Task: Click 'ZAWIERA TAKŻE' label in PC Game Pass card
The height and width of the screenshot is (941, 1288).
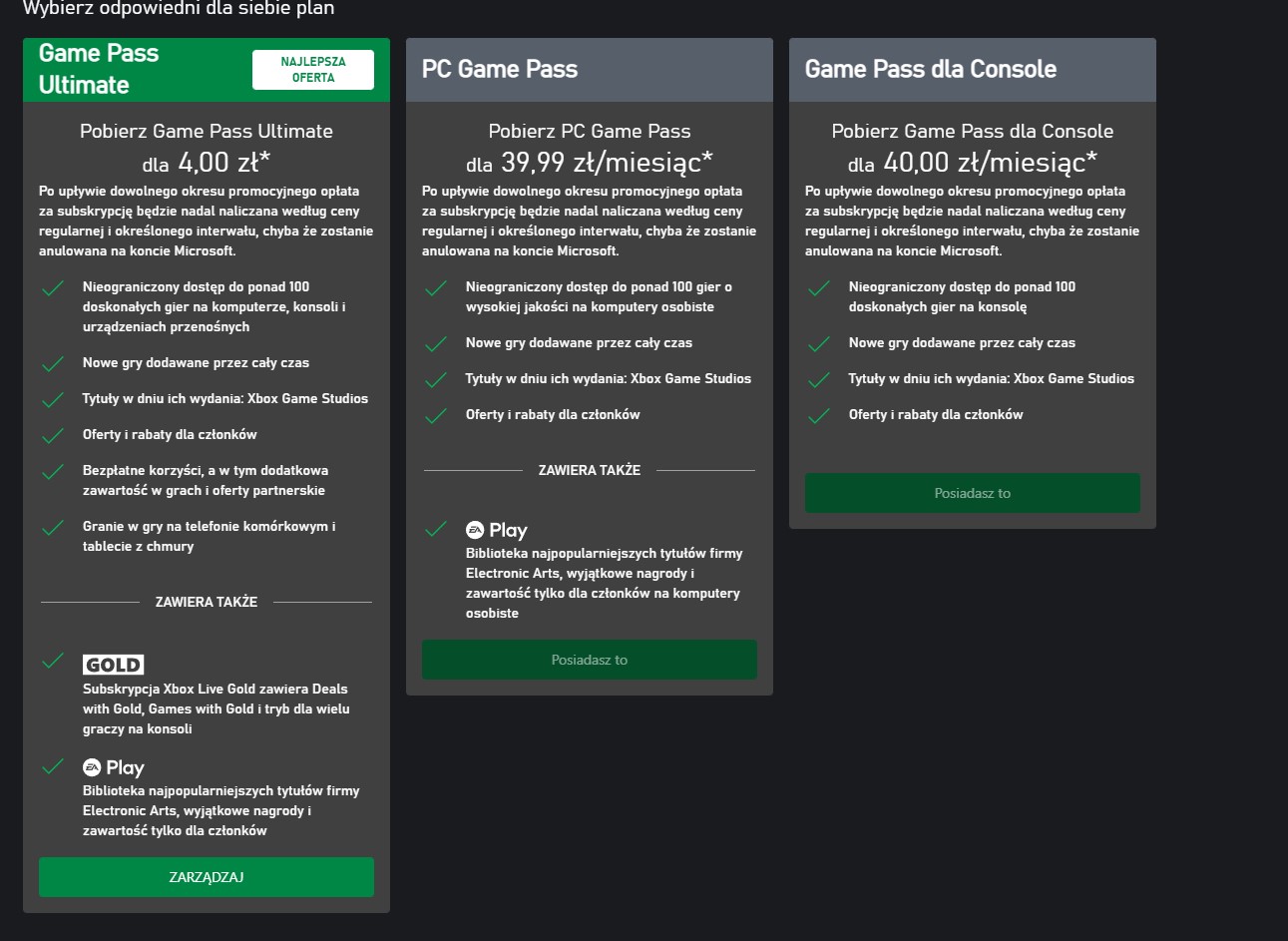Action: pos(590,470)
